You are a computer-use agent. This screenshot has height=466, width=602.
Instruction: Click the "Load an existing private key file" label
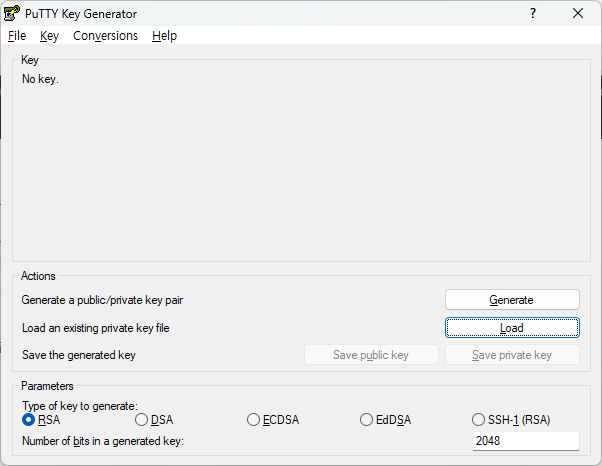click(96, 328)
